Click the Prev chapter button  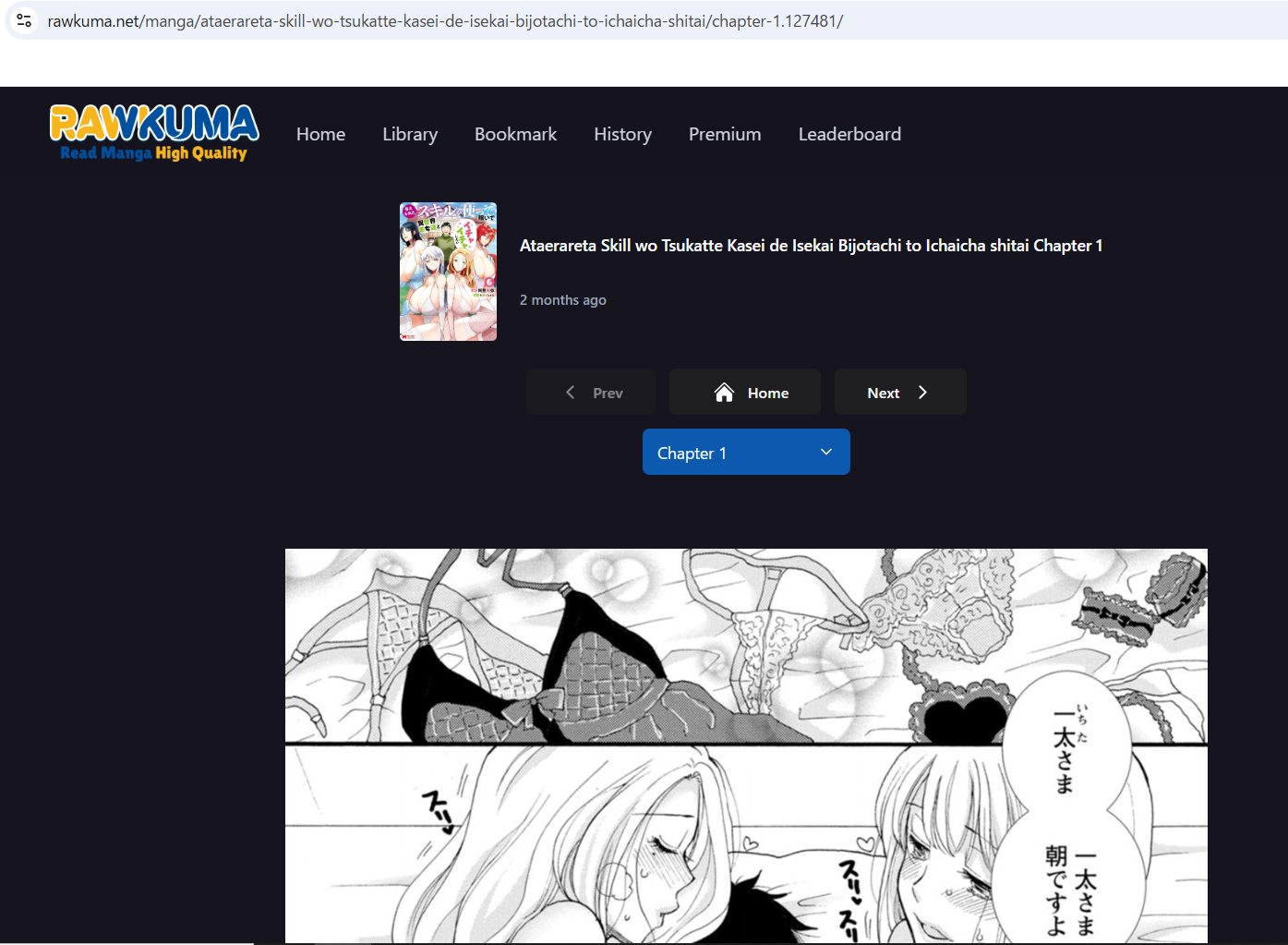(x=591, y=393)
